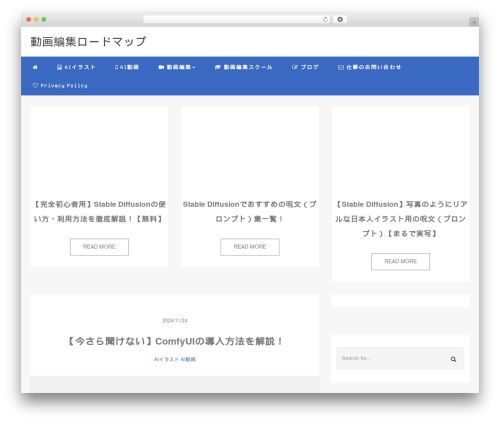Screen dimensions: 500x423
Task: Reload the page using the refresh icon
Action: (x=325, y=20)
